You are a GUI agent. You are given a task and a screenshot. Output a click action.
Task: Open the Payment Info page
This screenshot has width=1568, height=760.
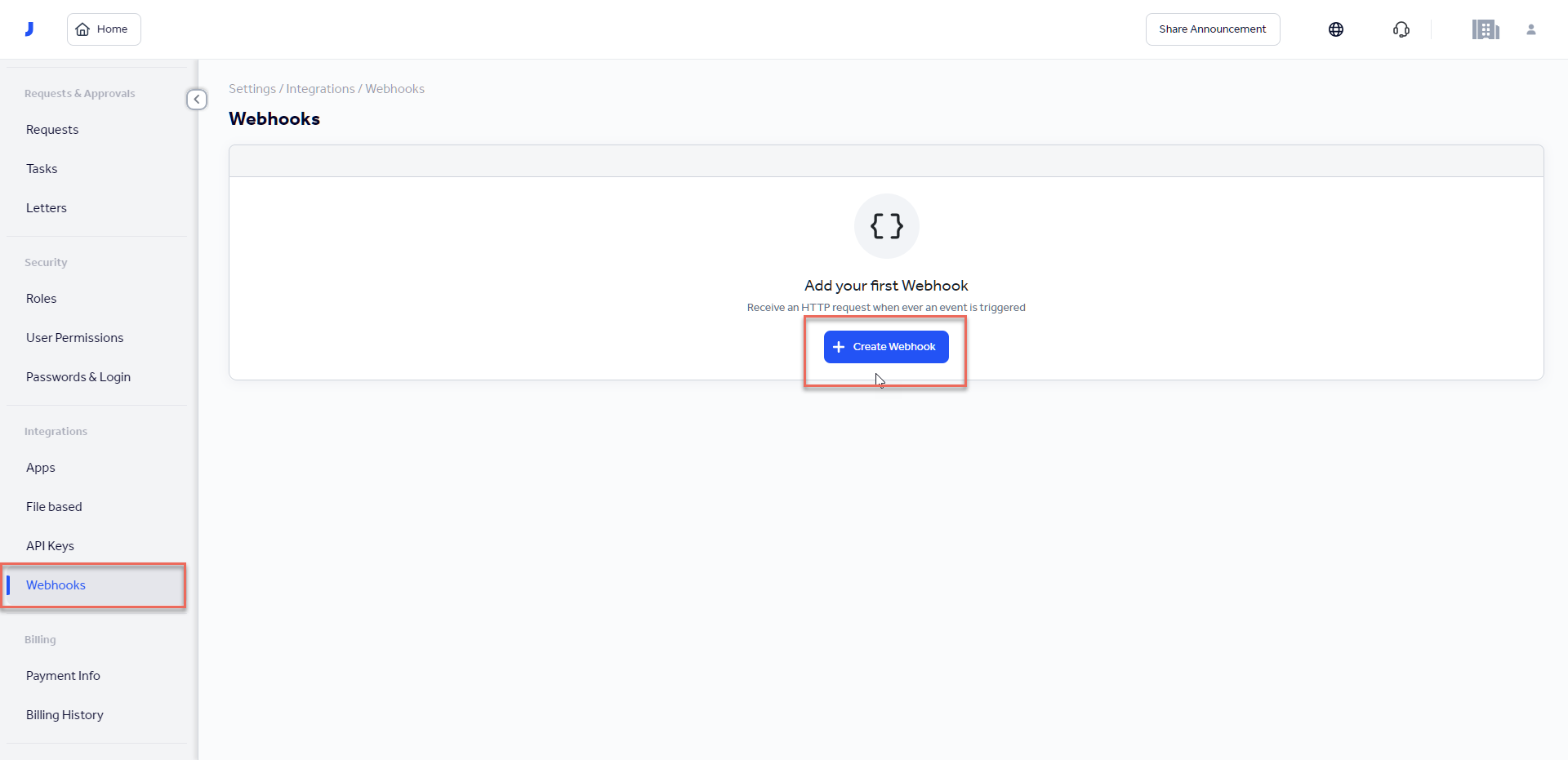63,675
